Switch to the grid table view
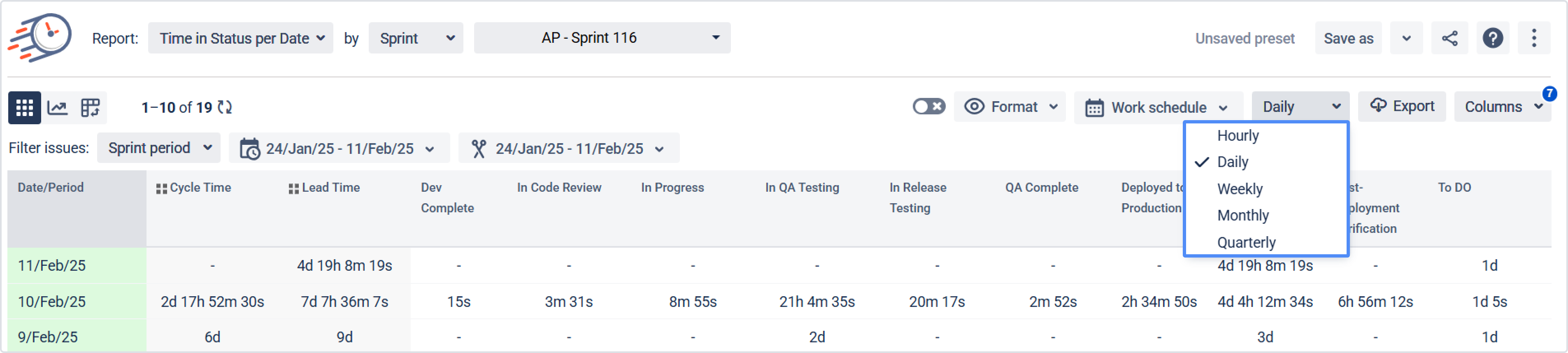Image resolution: width=1568 pixels, height=353 pixels. pyautogui.click(x=24, y=108)
